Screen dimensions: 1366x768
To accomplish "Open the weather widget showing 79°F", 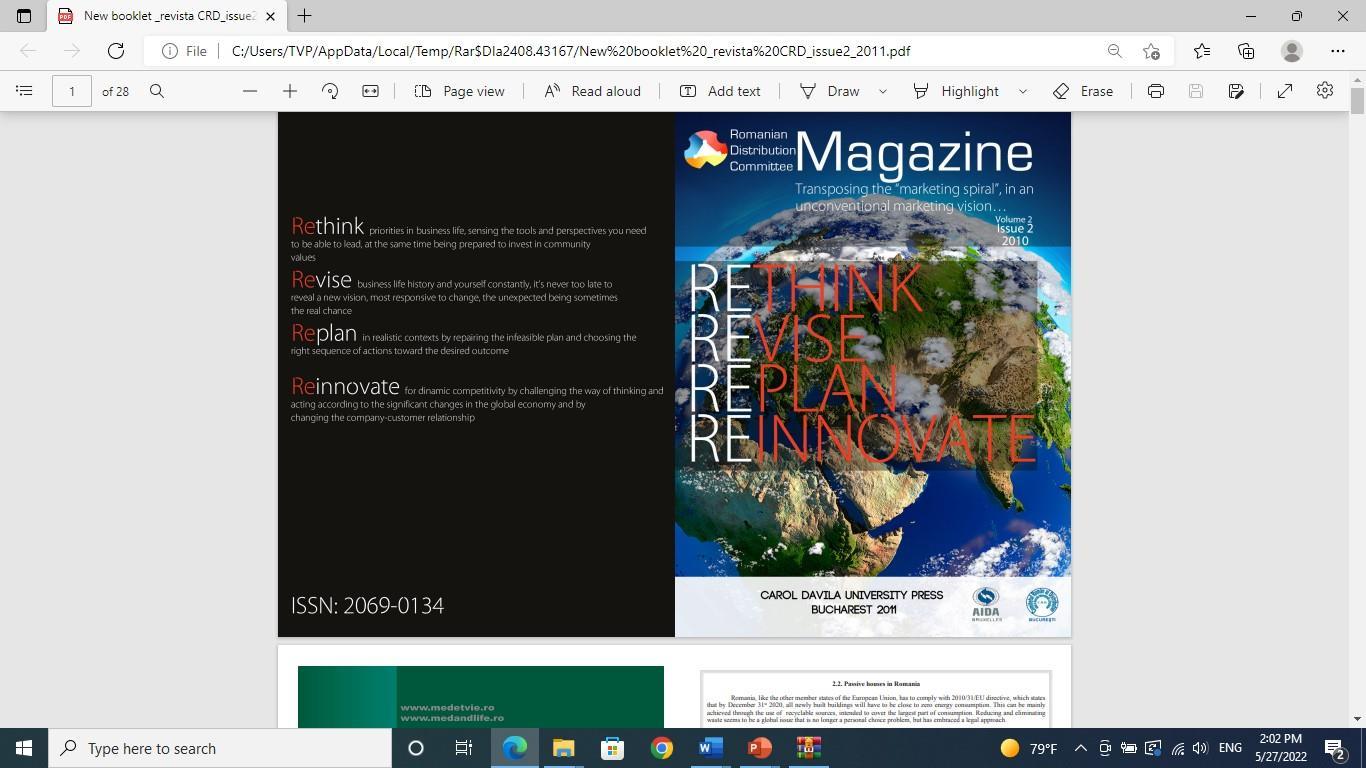I will [x=1029, y=748].
